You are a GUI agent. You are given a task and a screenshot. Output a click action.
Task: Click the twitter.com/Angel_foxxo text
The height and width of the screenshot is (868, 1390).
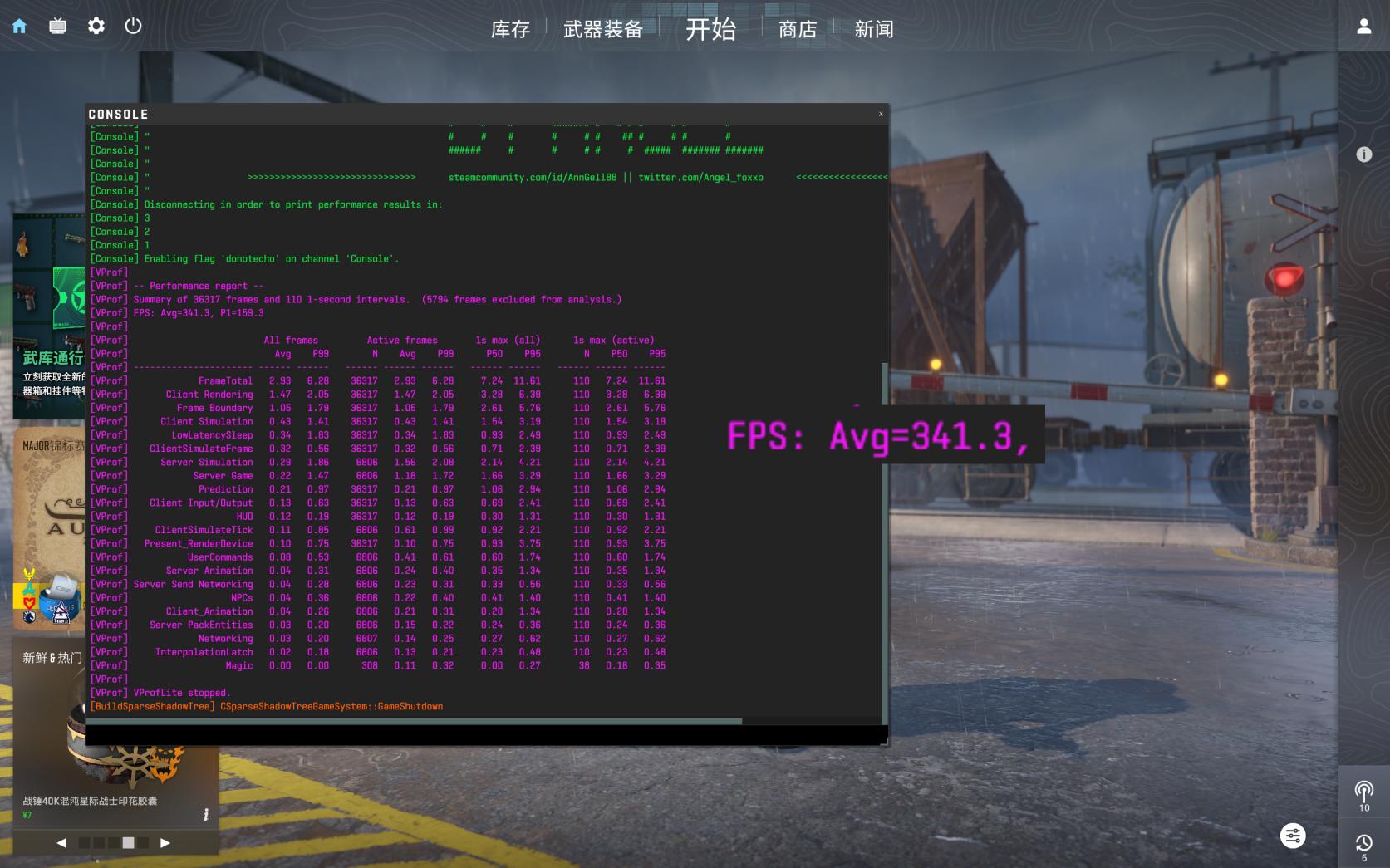[700, 178]
